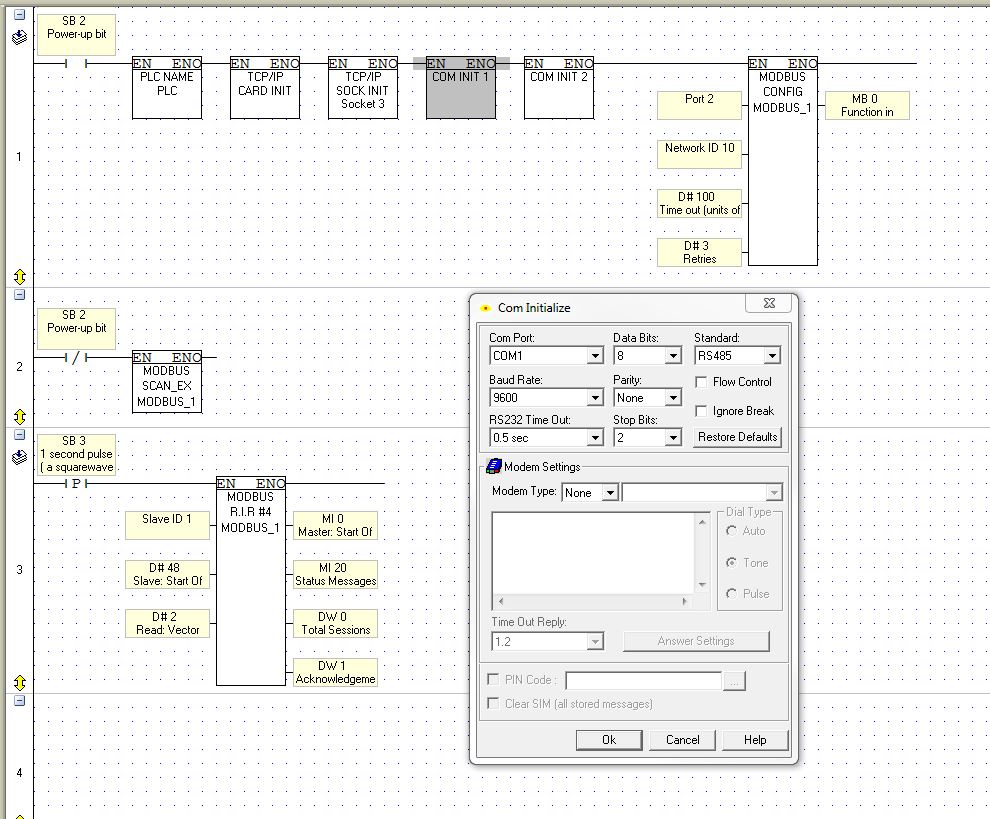Click the modem init strings text area
This screenshot has height=819, width=990.
[x=593, y=553]
